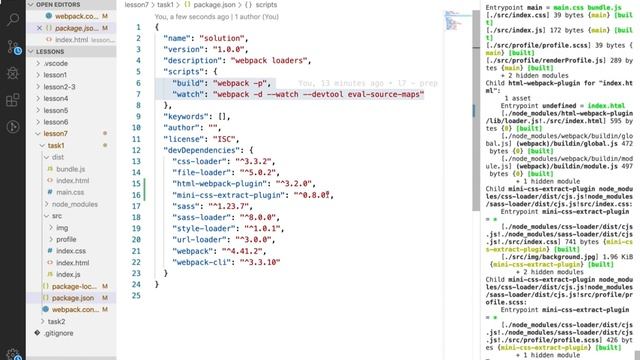Click the editor vertical scrollbar
The image size is (640, 360).
click(x=476, y=110)
